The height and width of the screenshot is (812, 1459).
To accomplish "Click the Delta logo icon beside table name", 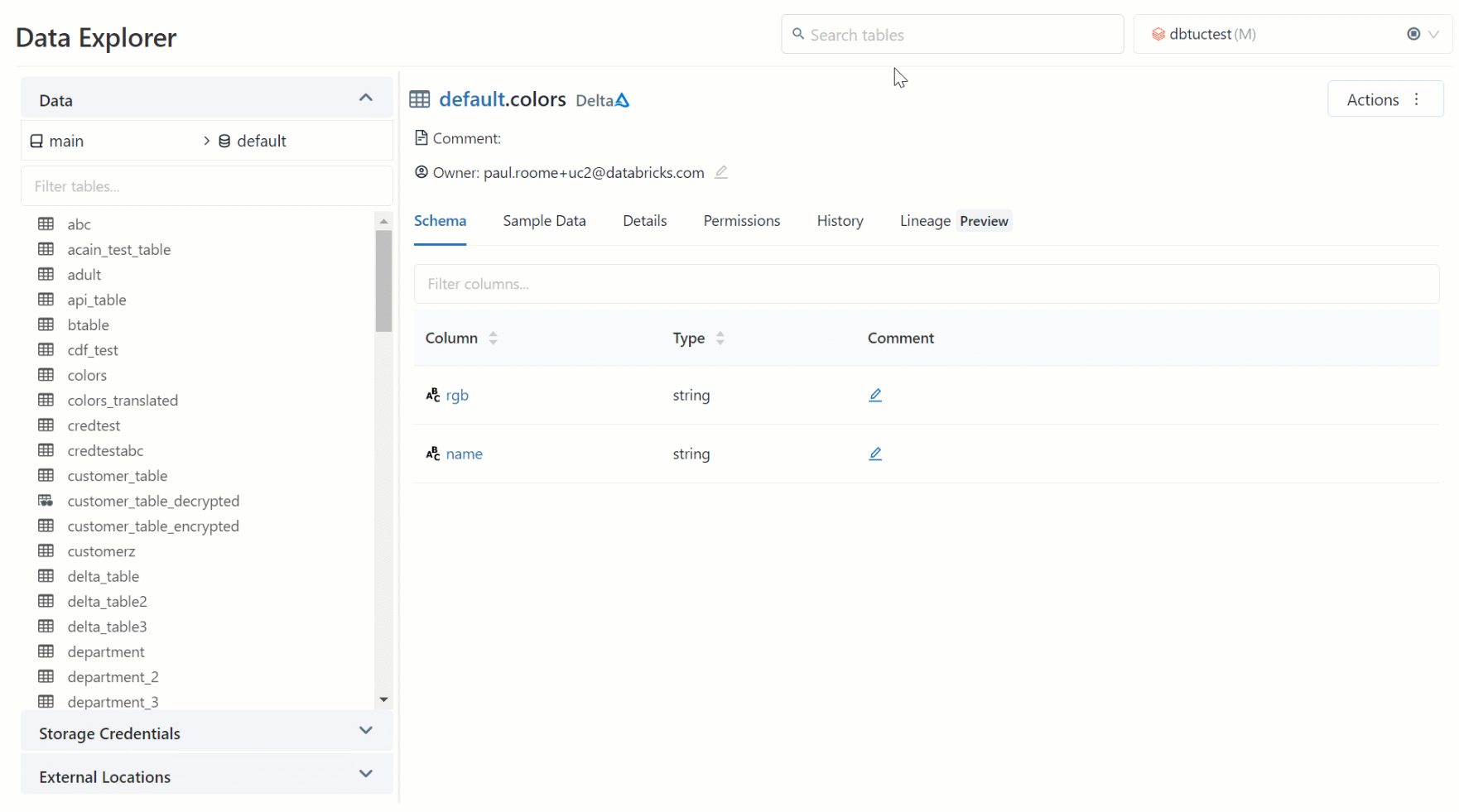I will point(623,100).
